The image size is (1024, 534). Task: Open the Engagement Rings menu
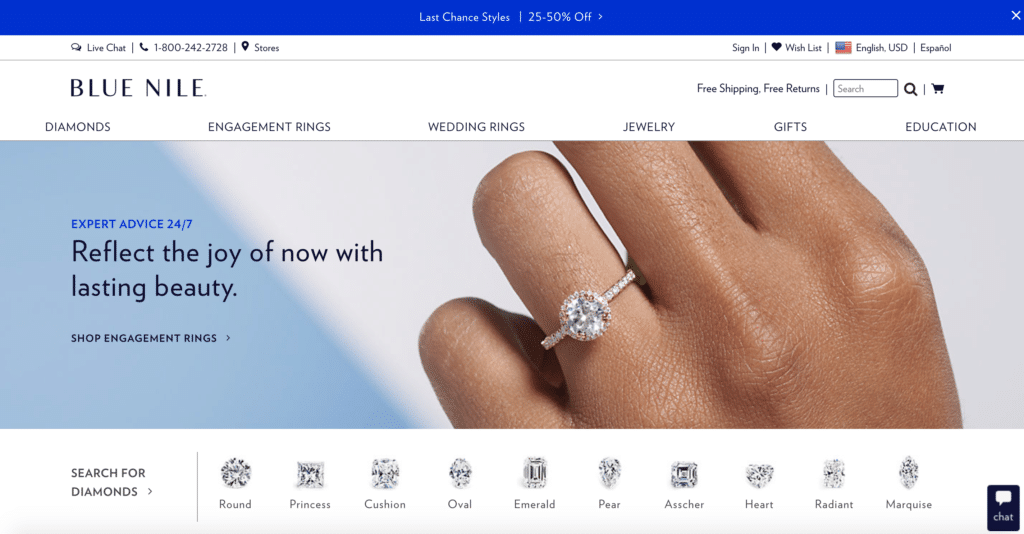click(x=269, y=127)
